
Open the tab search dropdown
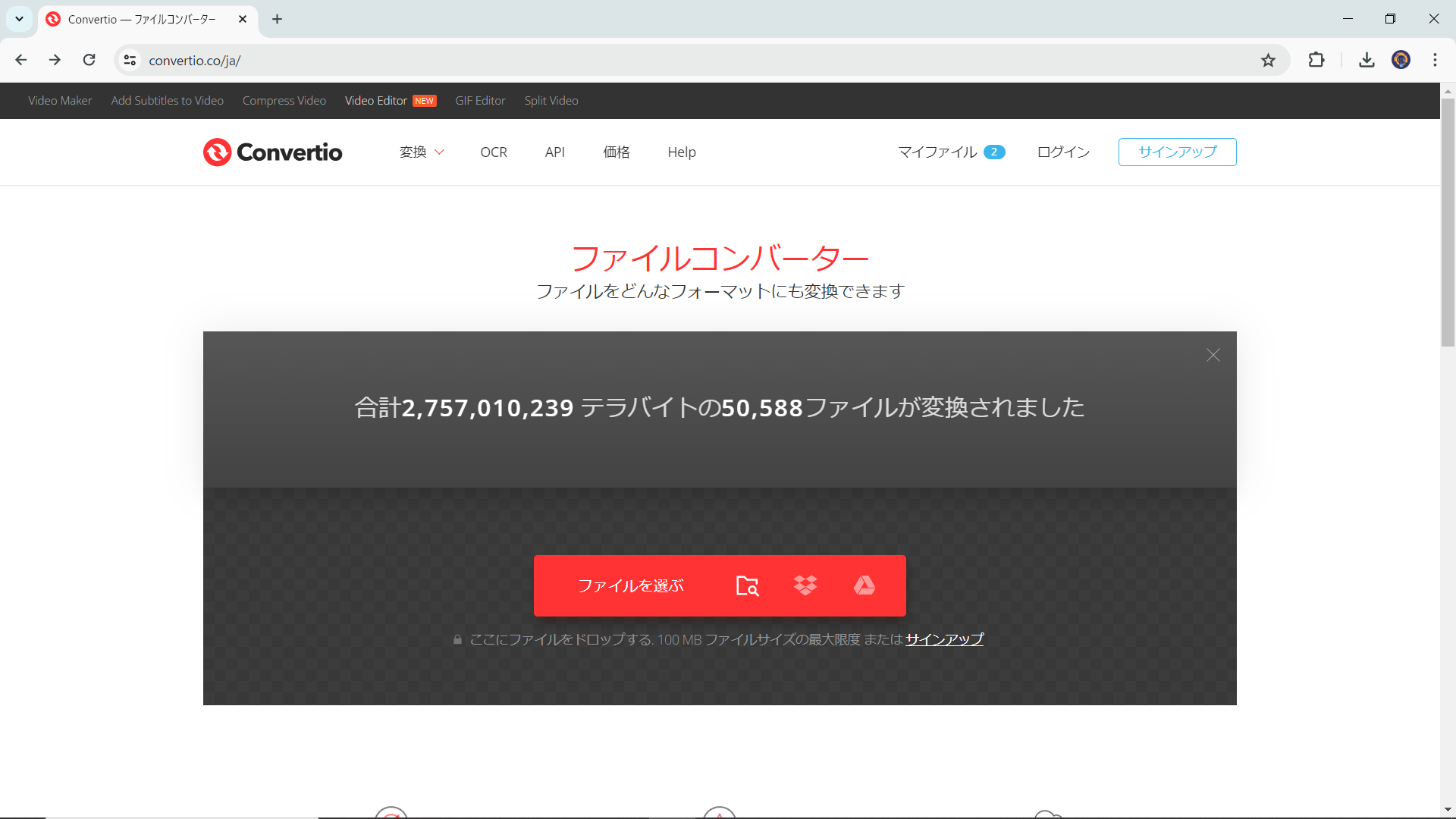coord(19,19)
